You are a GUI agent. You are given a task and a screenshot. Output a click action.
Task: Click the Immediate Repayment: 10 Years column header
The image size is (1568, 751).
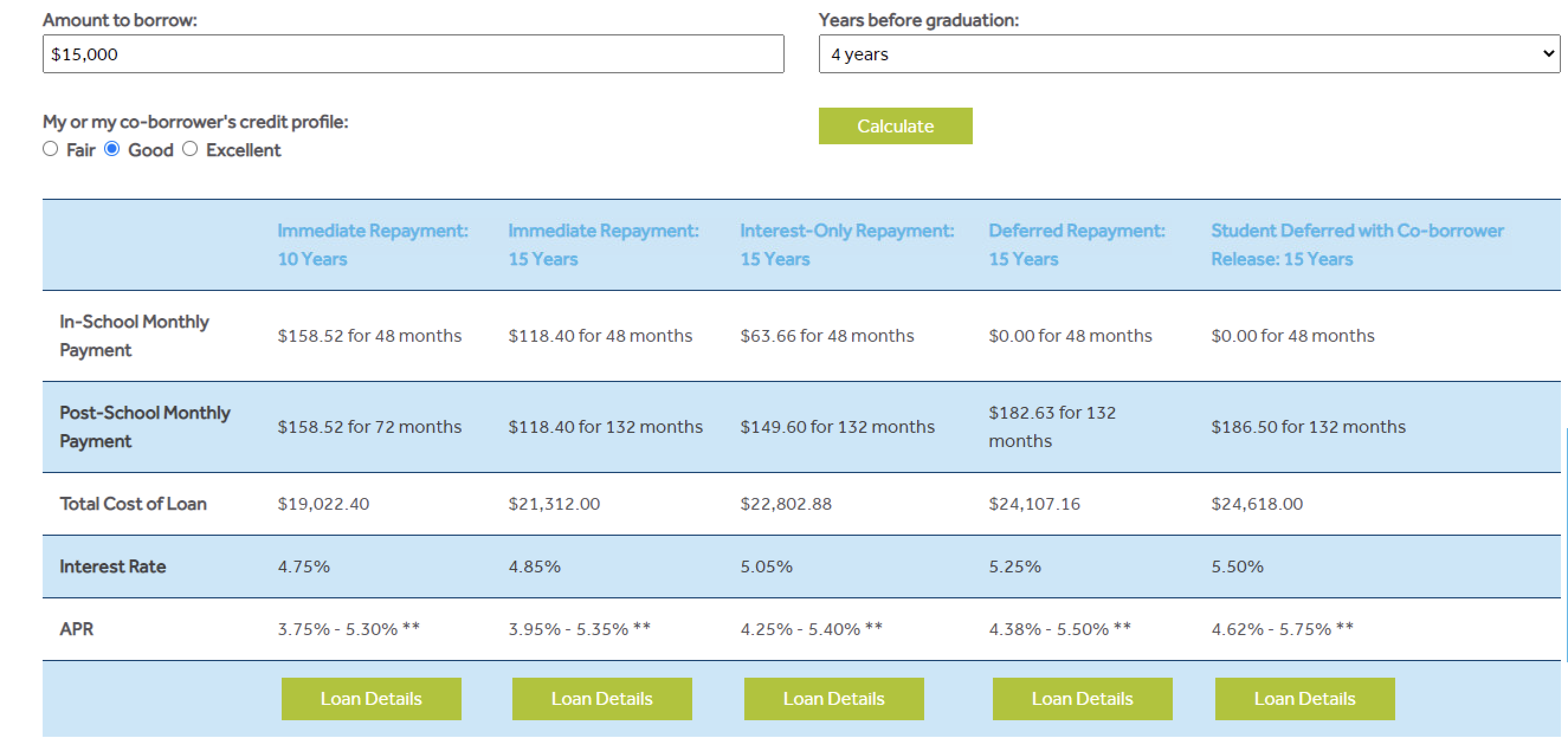pos(372,244)
